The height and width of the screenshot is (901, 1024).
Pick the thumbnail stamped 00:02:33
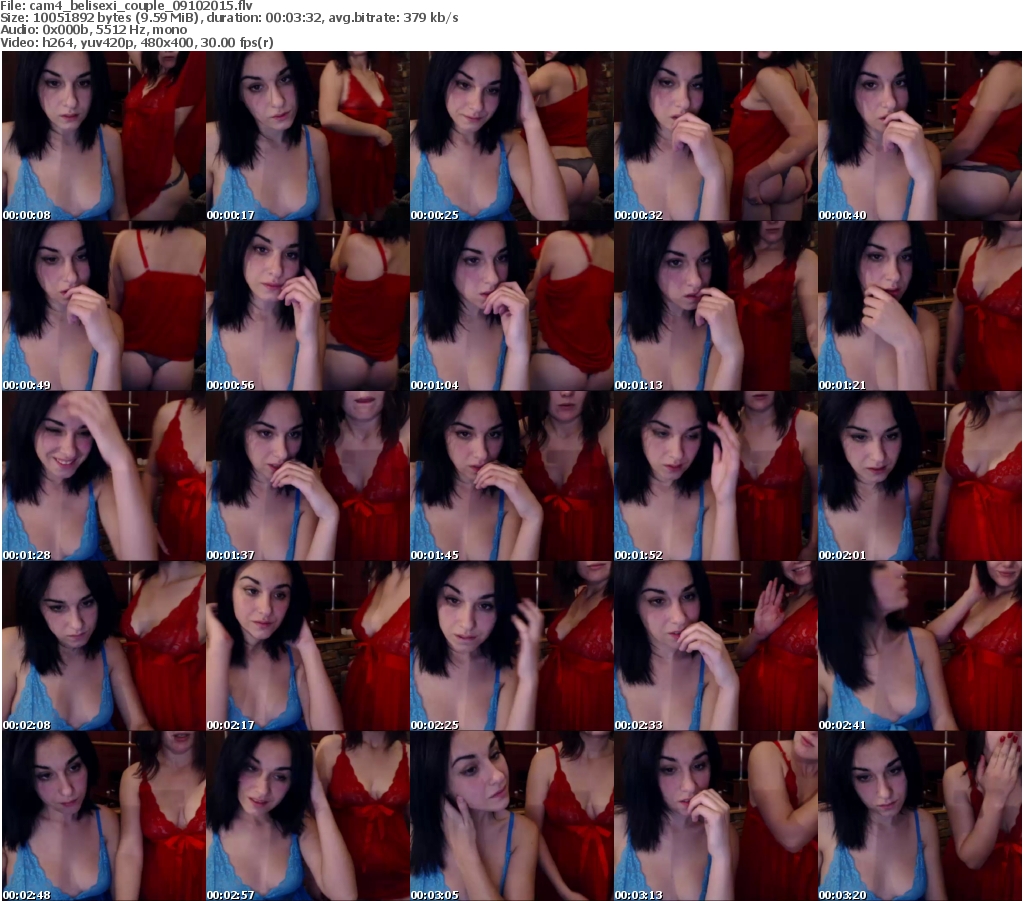pos(715,646)
